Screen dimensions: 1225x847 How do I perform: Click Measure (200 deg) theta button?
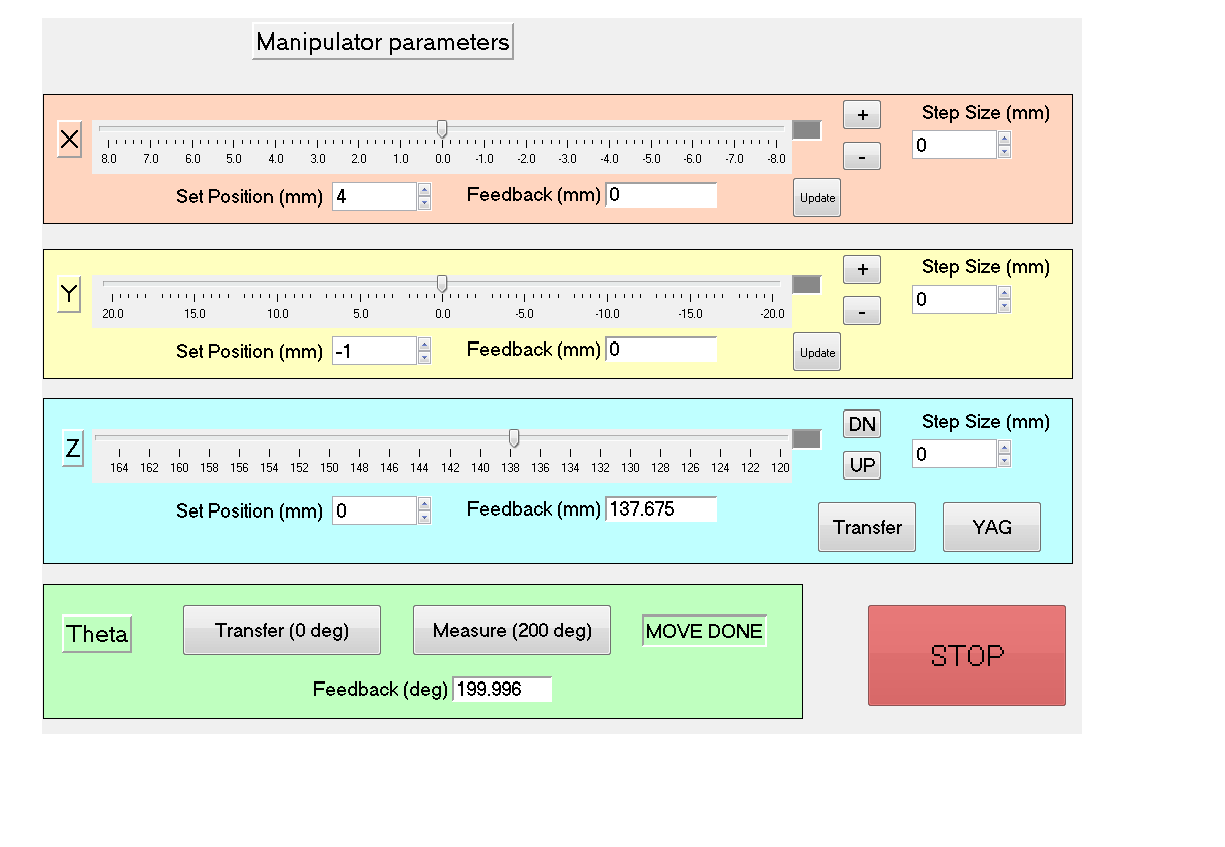pos(511,630)
